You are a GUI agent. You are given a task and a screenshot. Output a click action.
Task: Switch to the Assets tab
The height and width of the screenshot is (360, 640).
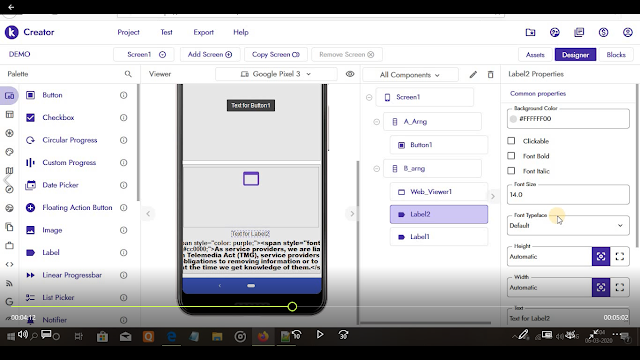[x=535, y=55]
